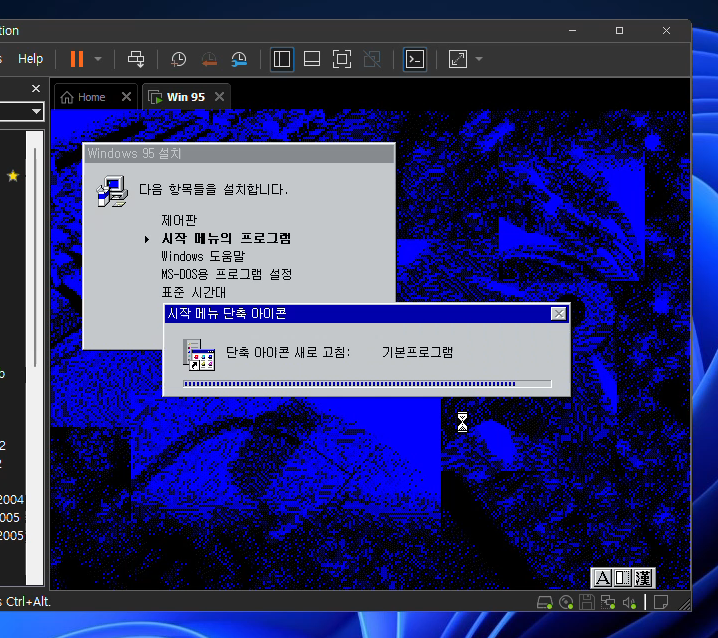The width and height of the screenshot is (718, 638).
Task: Click the IME 漢 Hanja conversion button
Action: pyautogui.click(x=643, y=578)
